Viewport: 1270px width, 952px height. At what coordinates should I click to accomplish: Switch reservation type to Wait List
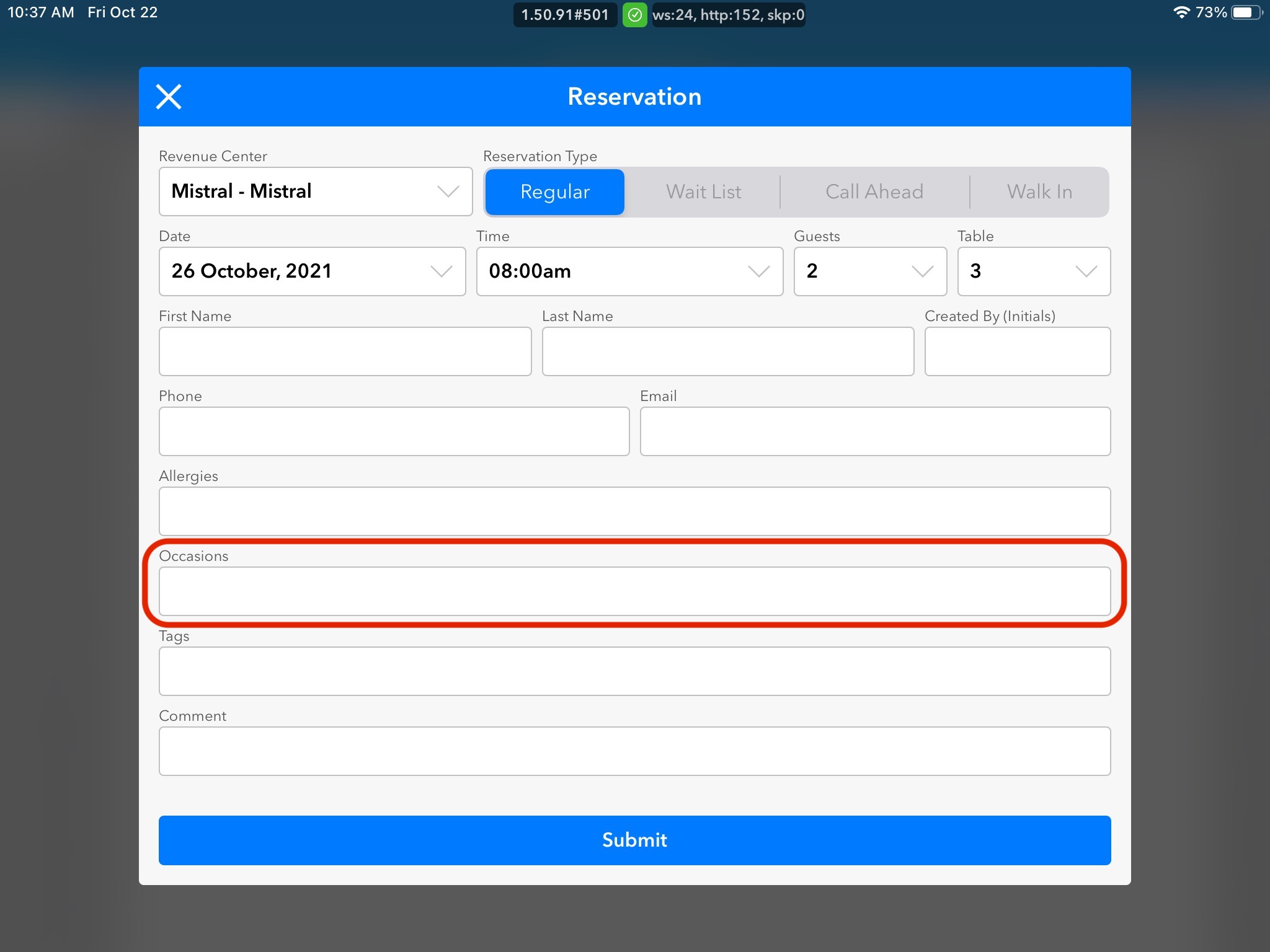703,192
